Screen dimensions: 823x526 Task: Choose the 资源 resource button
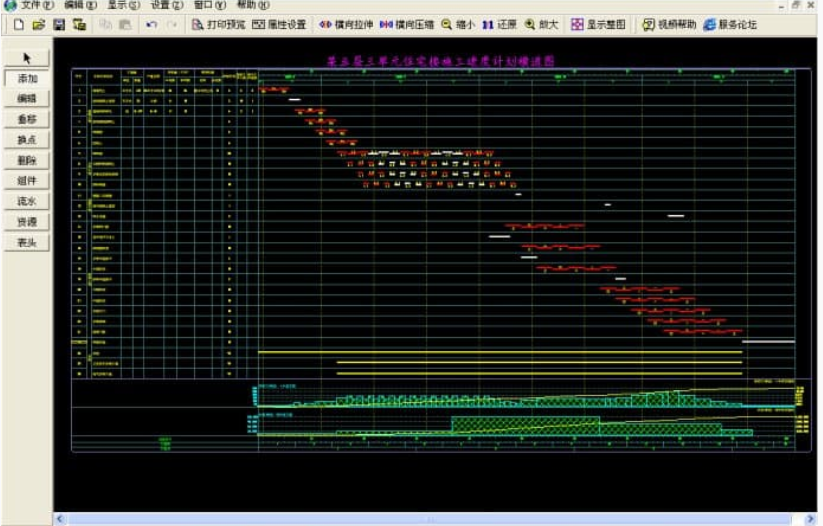(x=27, y=222)
